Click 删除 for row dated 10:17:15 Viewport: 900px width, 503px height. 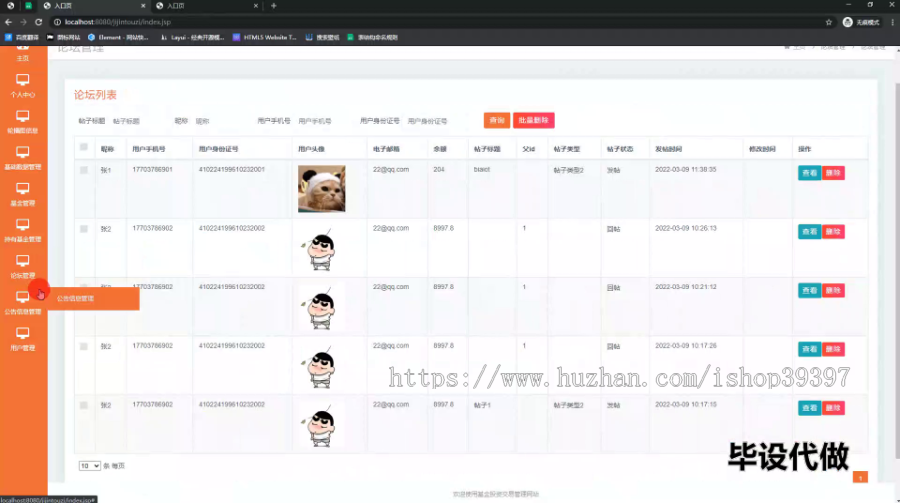[x=833, y=408]
